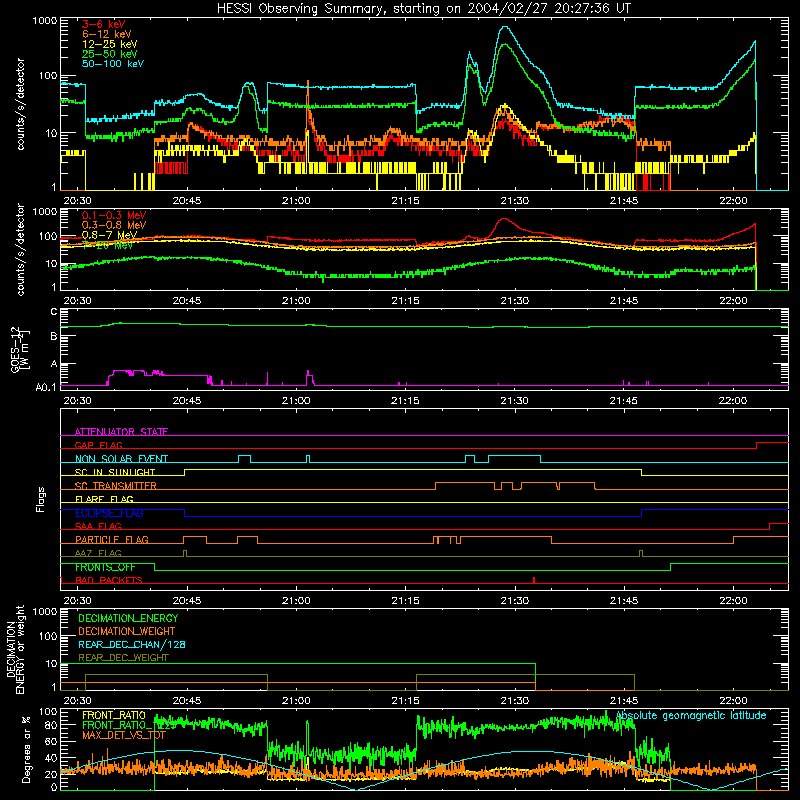
Task: Select the 21:15 time tick under the decimation panel
Action: (406, 701)
